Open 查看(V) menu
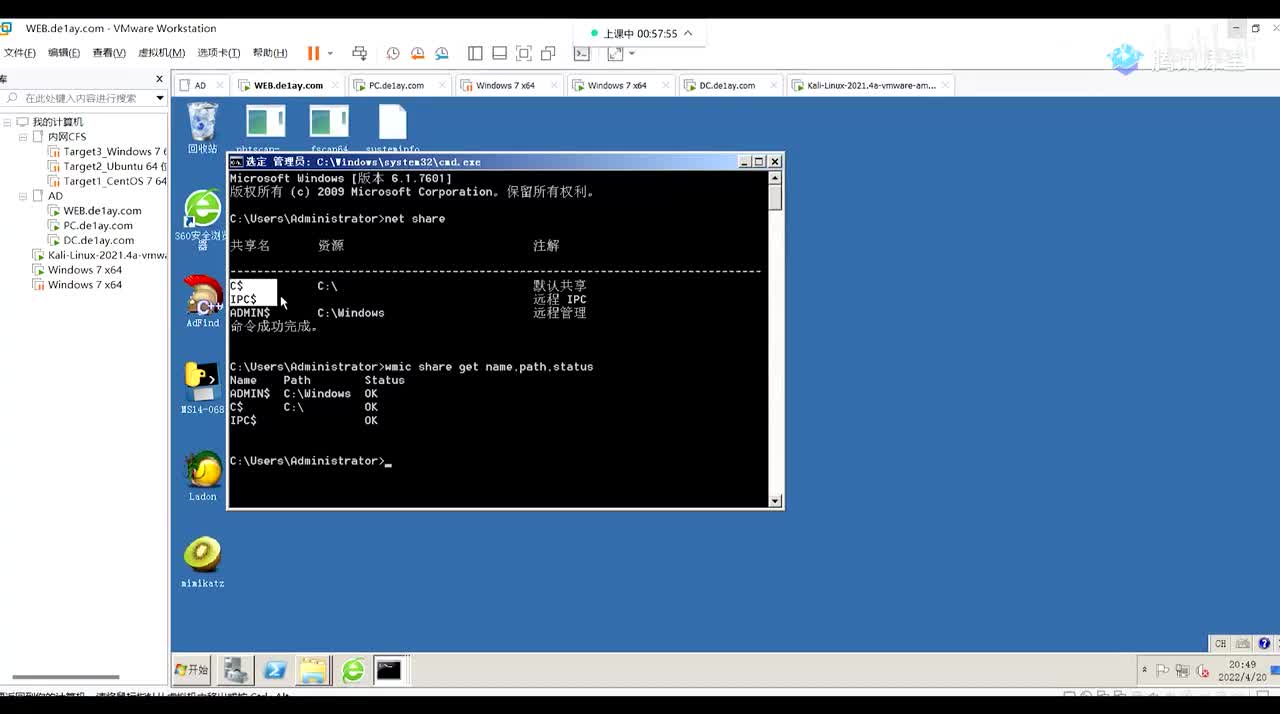The image size is (1280, 714). point(109,53)
